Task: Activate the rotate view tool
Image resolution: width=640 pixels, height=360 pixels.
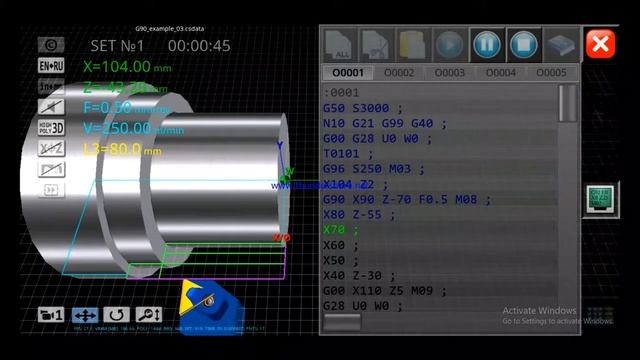Action: pyautogui.click(x=117, y=315)
